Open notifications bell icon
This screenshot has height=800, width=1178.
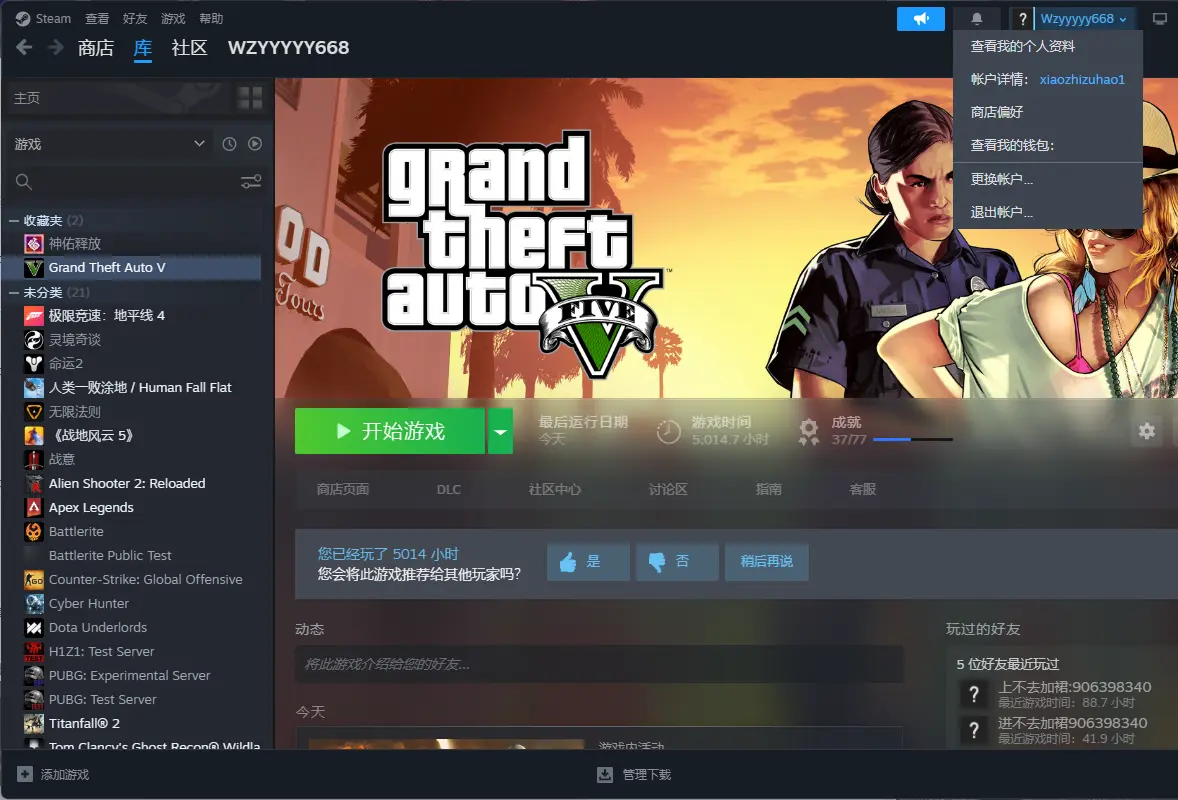977,19
